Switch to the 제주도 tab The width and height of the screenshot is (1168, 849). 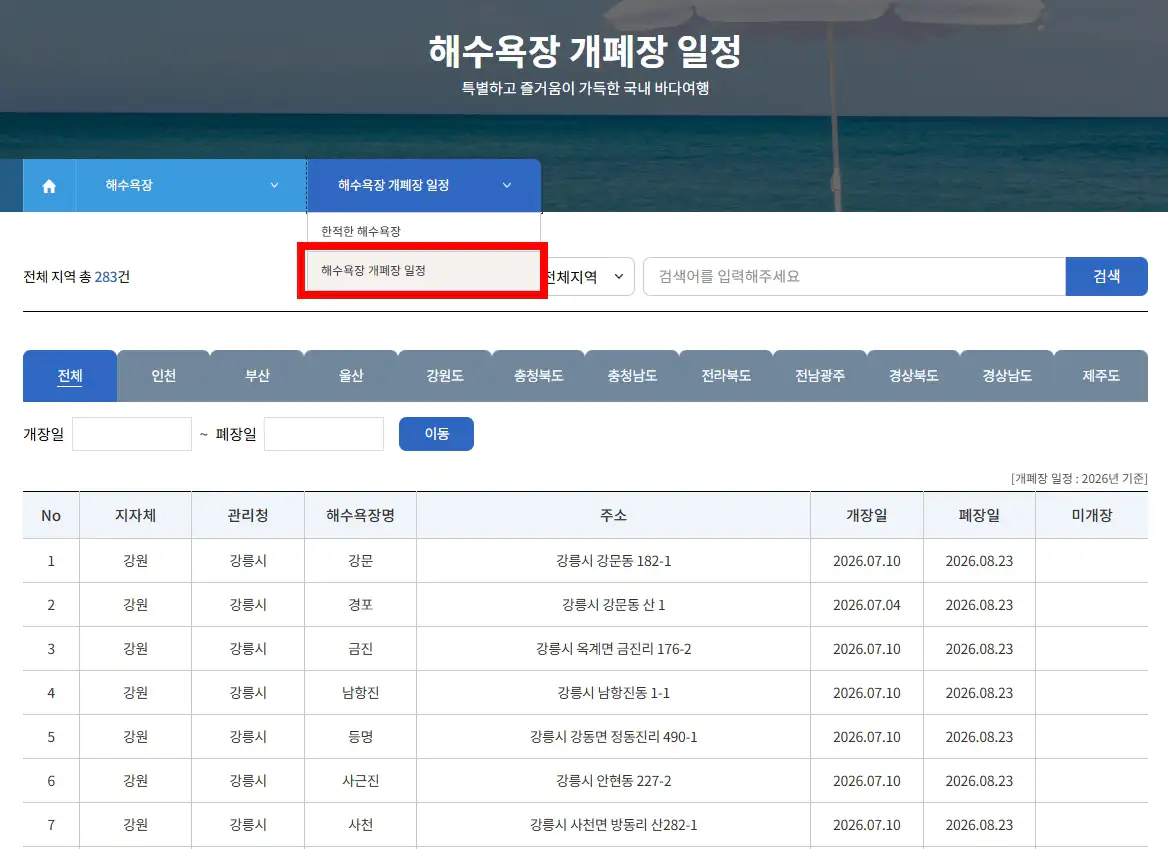[x=1101, y=376]
